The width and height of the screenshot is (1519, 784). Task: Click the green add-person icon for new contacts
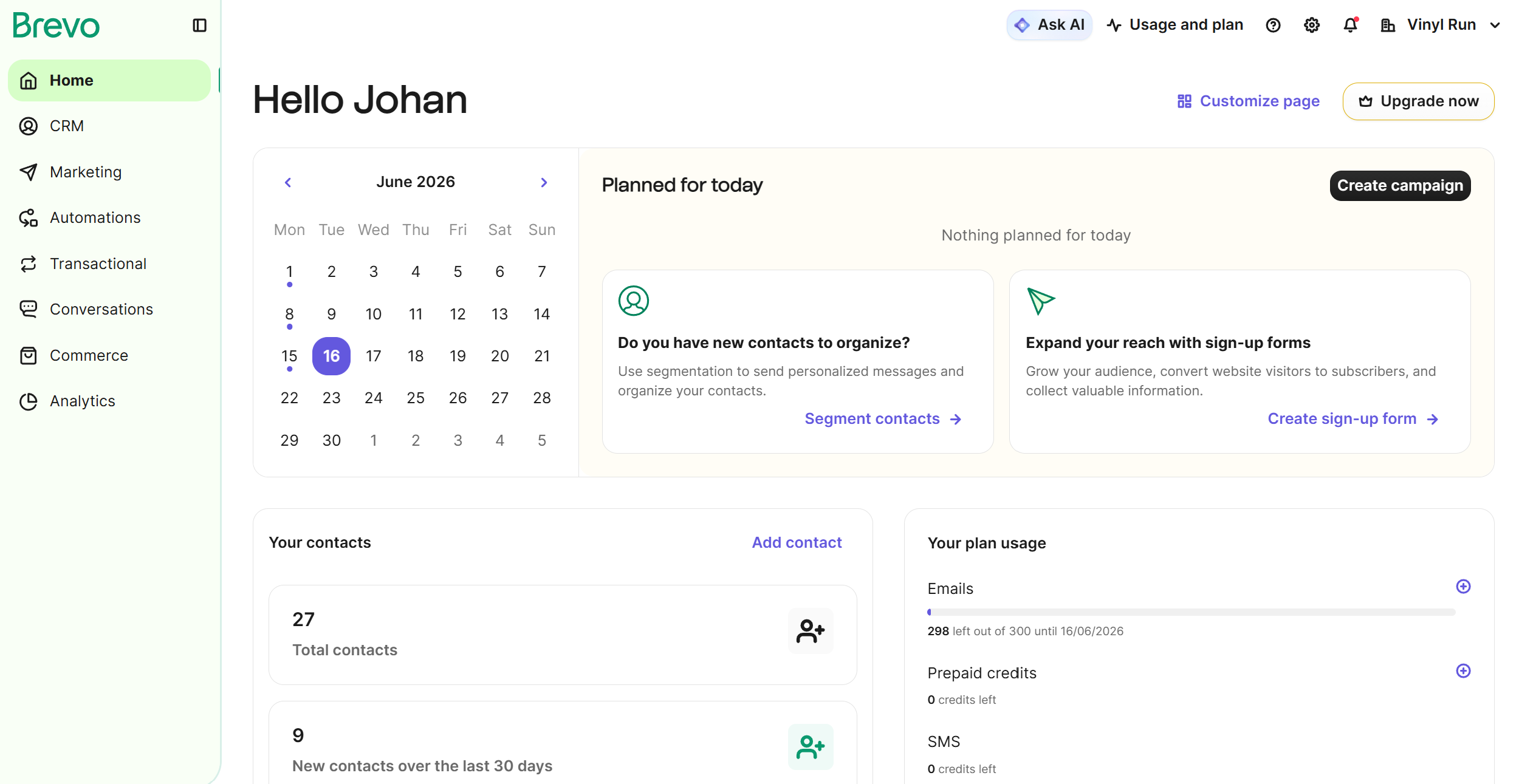point(811,747)
